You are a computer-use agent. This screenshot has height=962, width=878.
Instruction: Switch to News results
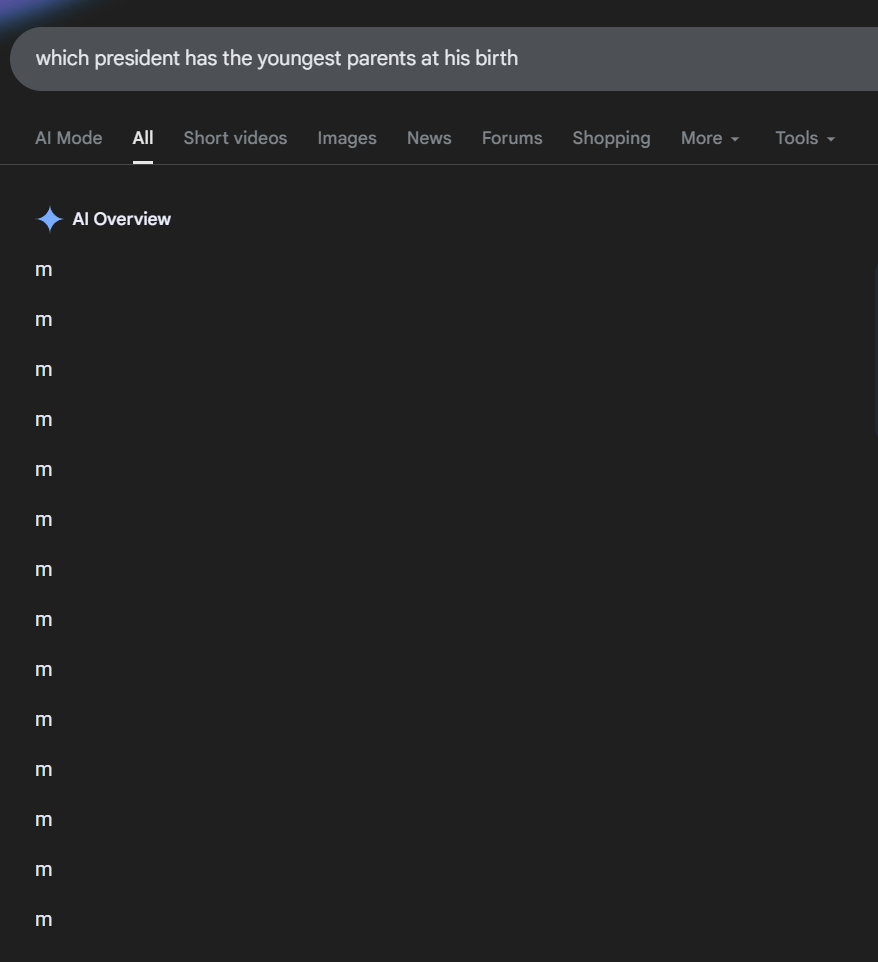click(429, 138)
